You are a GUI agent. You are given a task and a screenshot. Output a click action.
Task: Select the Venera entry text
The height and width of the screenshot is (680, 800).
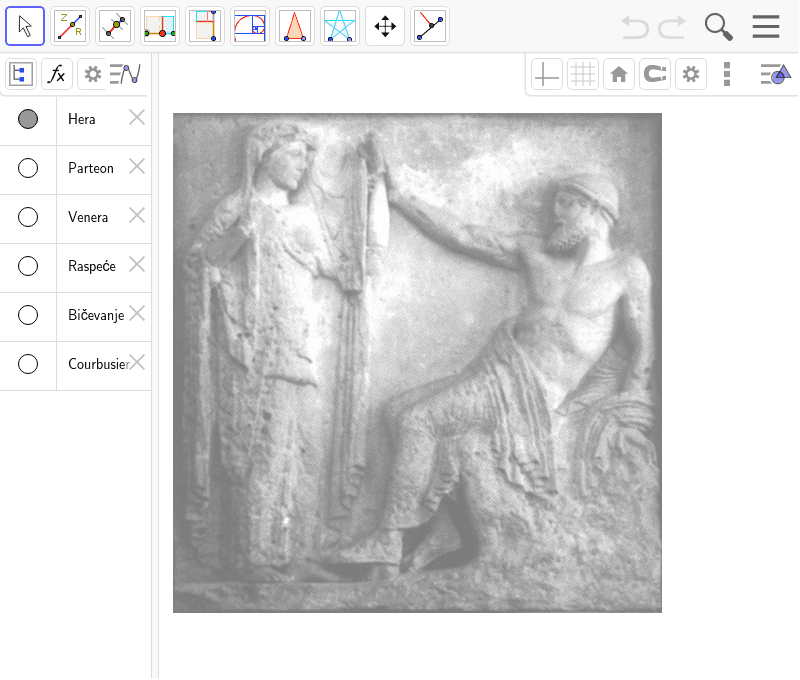click(88, 217)
